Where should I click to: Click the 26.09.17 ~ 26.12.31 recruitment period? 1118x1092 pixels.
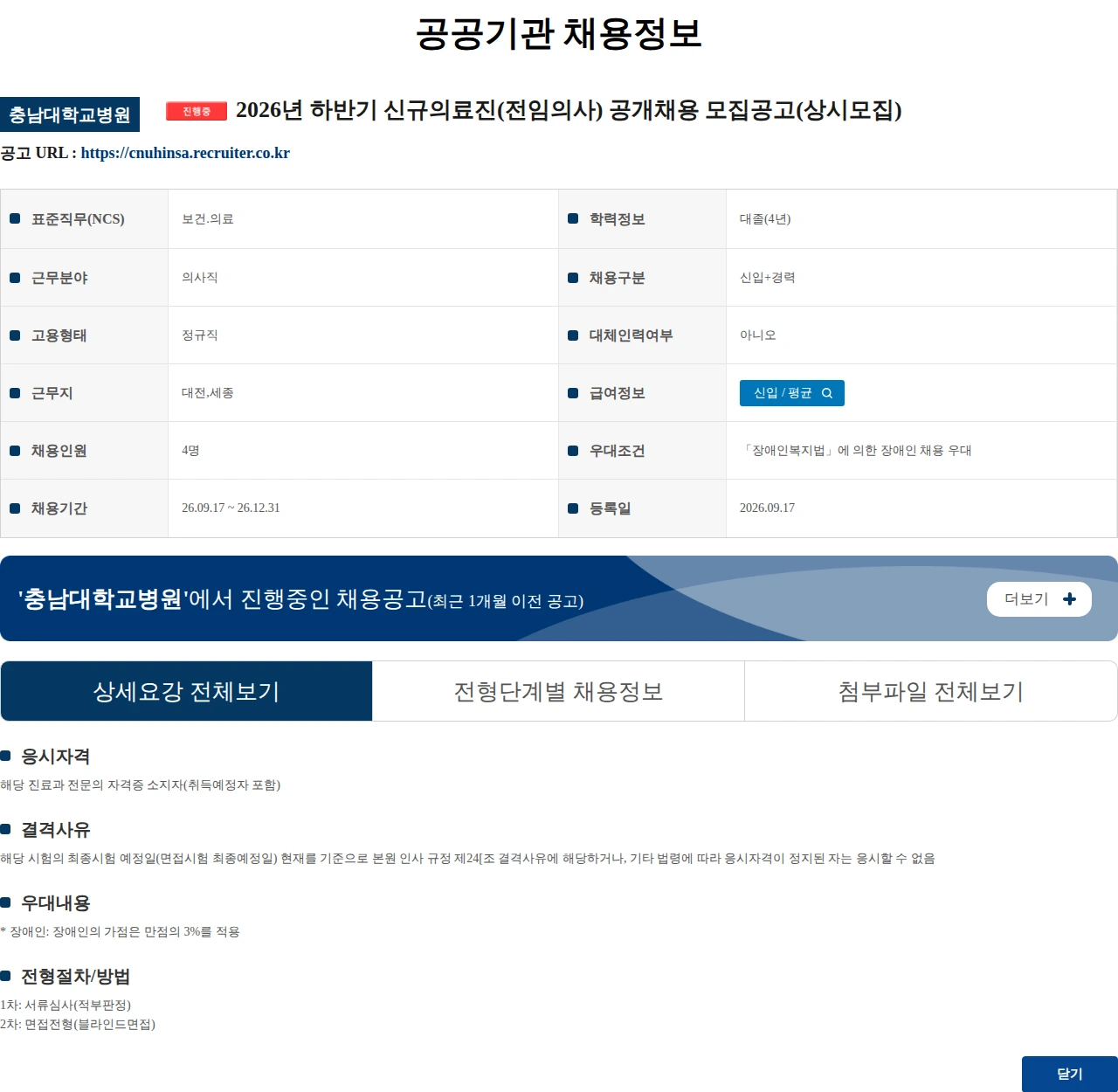(x=231, y=508)
